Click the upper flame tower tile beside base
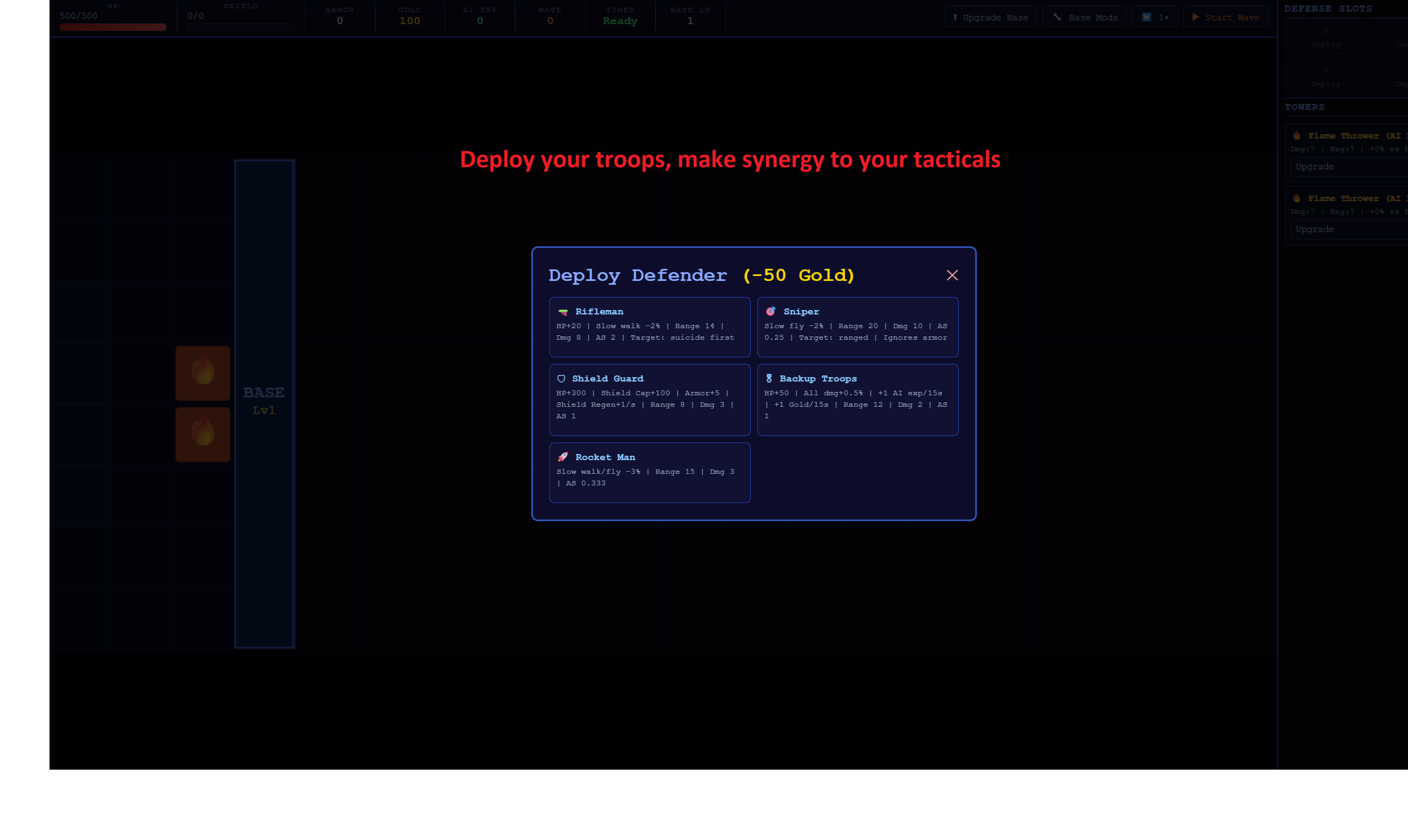Screen dimensions: 1408x840 coord(203,373)
